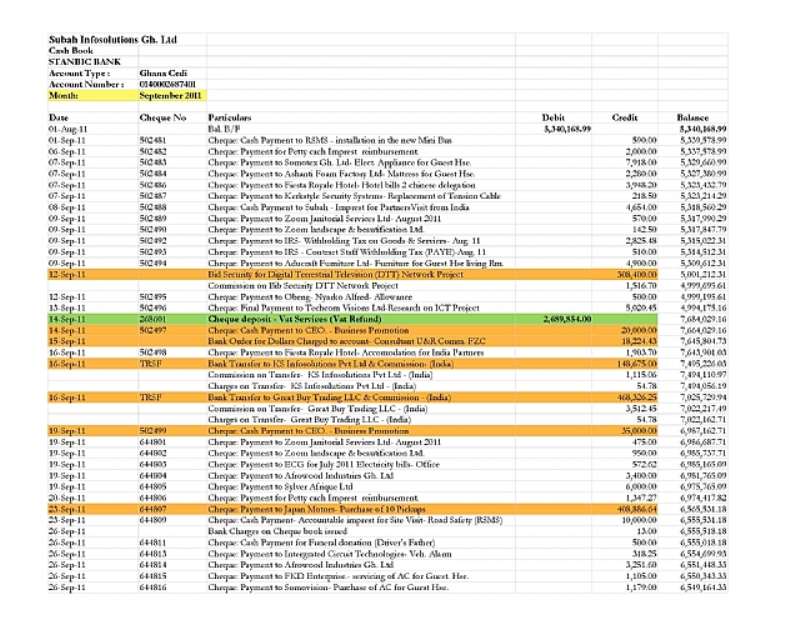Select the 'Credit' column header

click(624, 117)
